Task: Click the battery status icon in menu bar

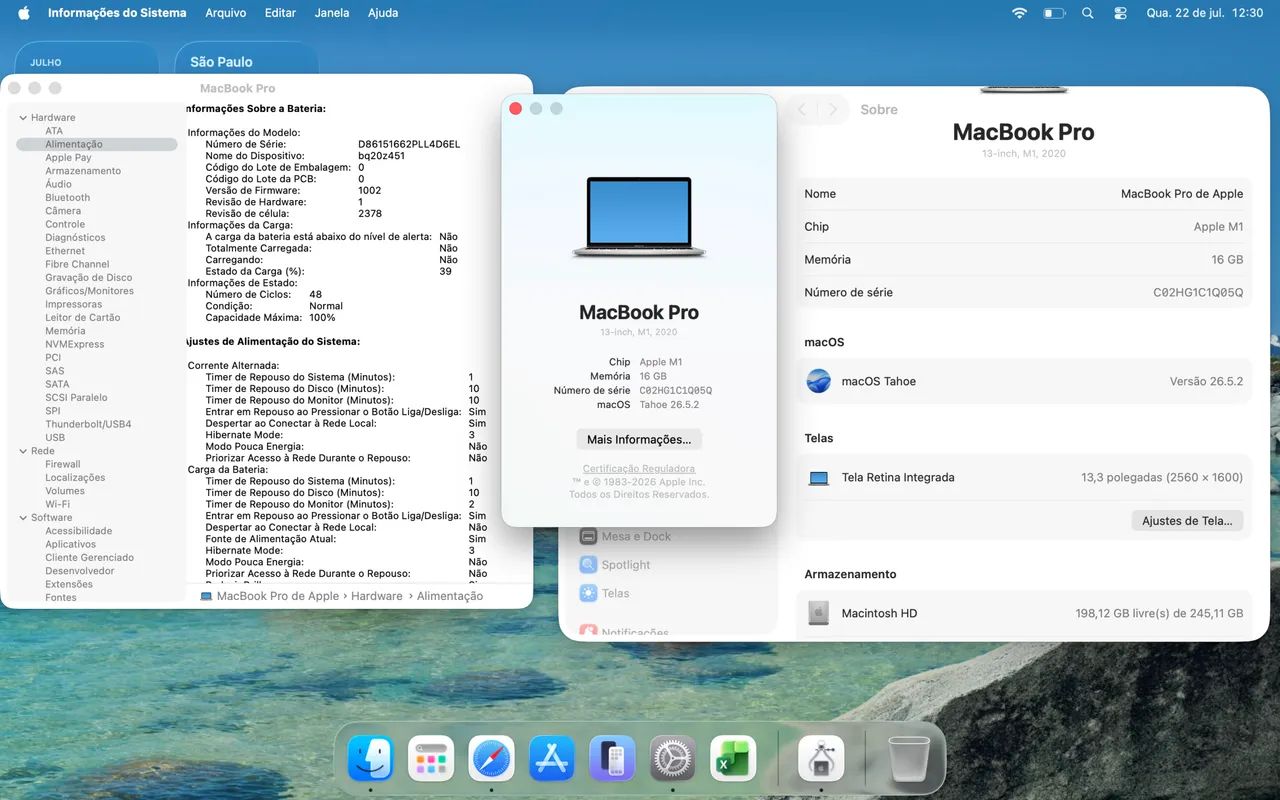Action: click(1054, 13)
